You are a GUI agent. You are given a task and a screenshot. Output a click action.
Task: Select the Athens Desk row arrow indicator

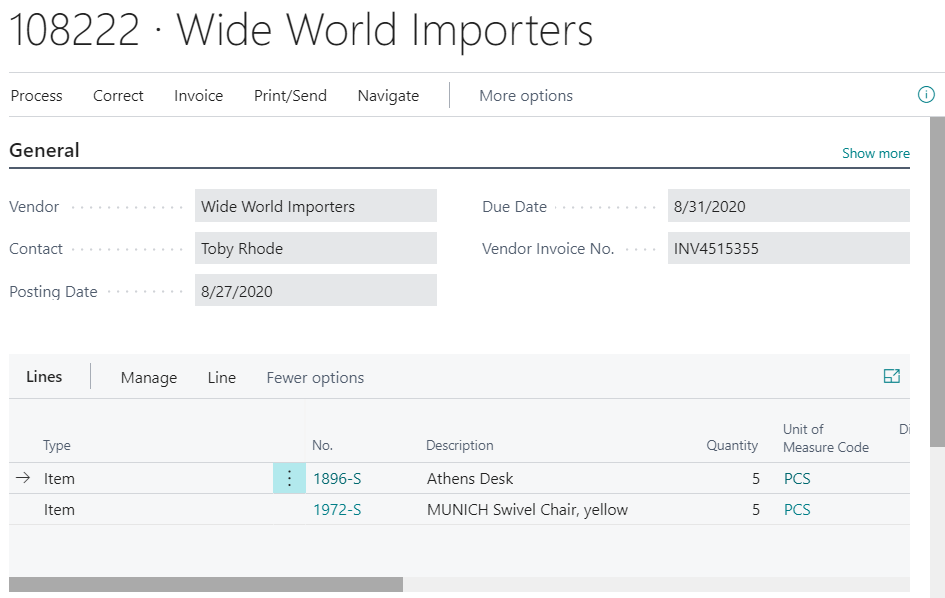[23, 478]
